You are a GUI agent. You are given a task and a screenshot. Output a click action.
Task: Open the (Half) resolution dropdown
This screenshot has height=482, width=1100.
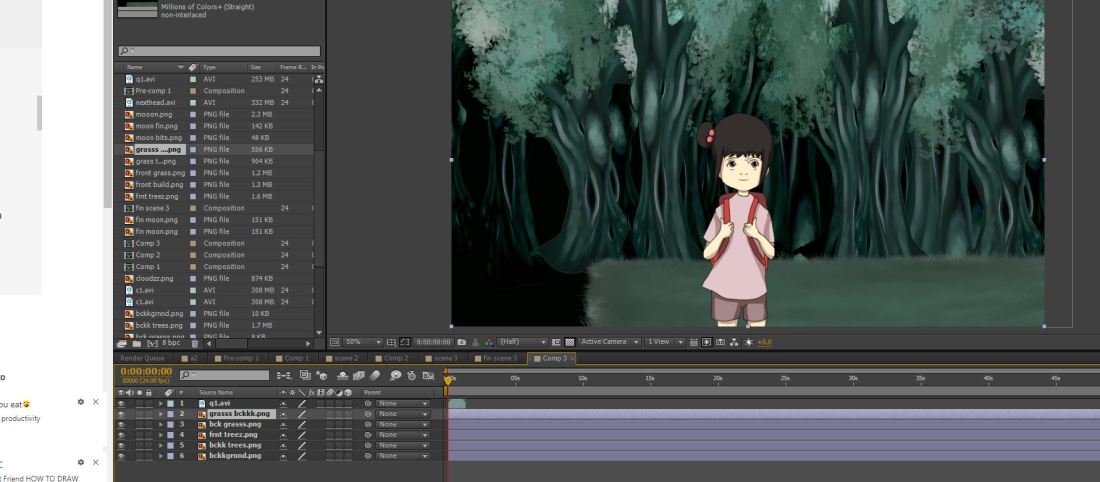tap(522, 342)
